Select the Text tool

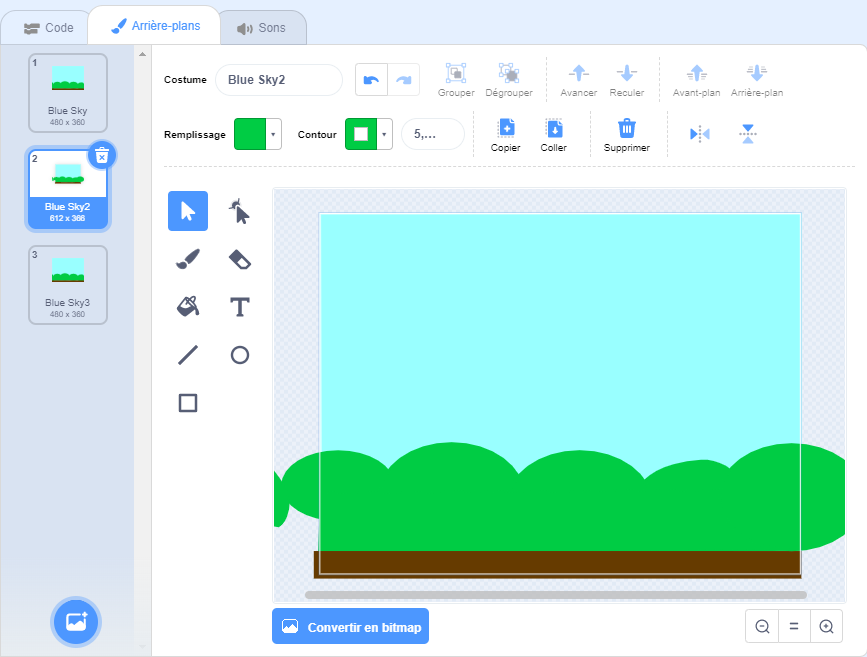coord(240,307)
